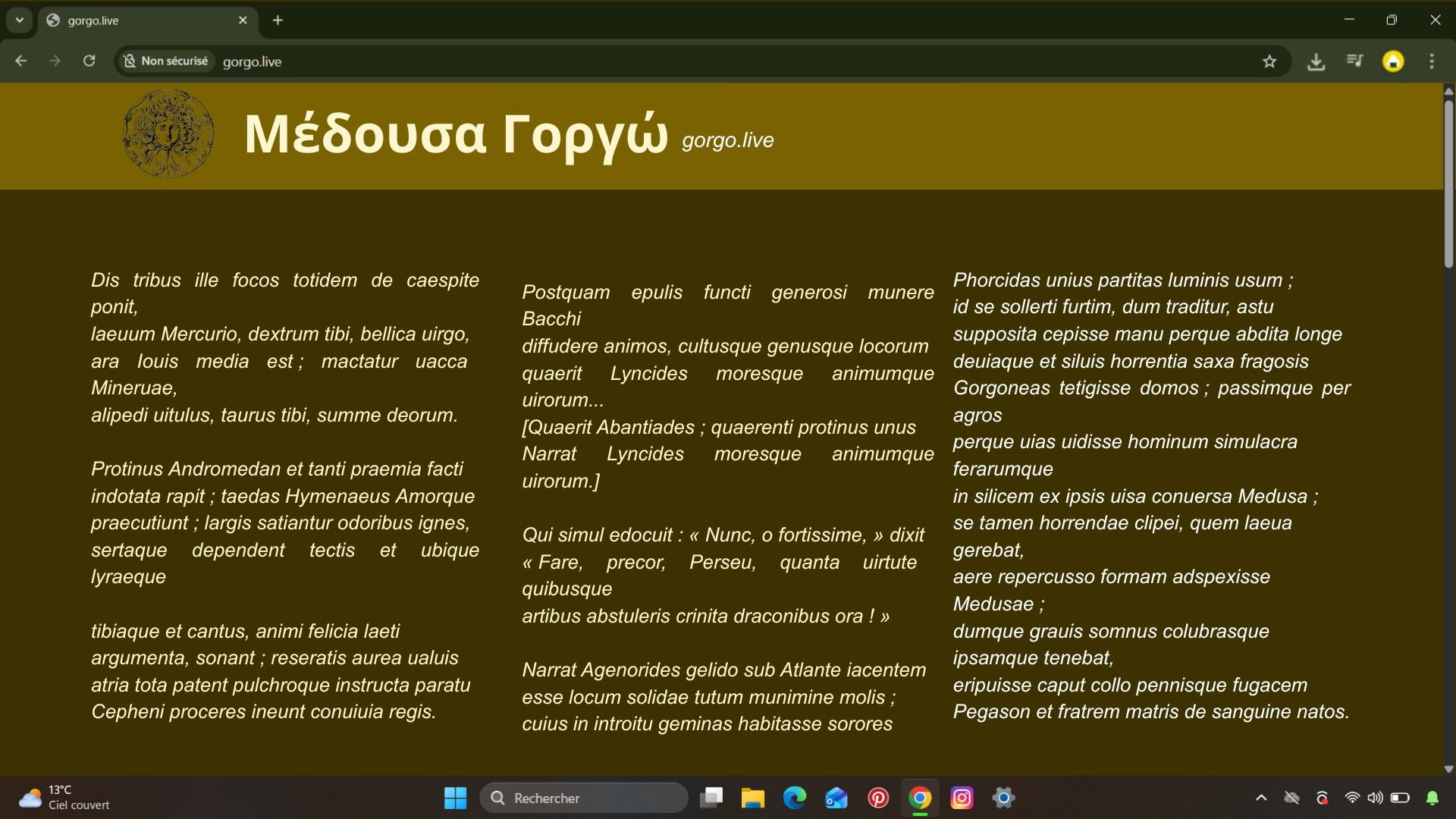Click the gorgo.live address bar
1456x819 pixels.
(x=682, y=61)
